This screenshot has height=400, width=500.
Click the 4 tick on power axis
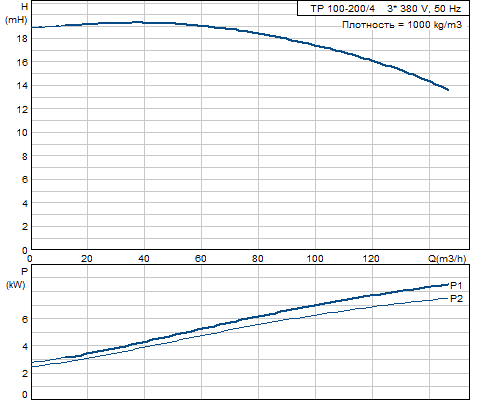point(25,347)
